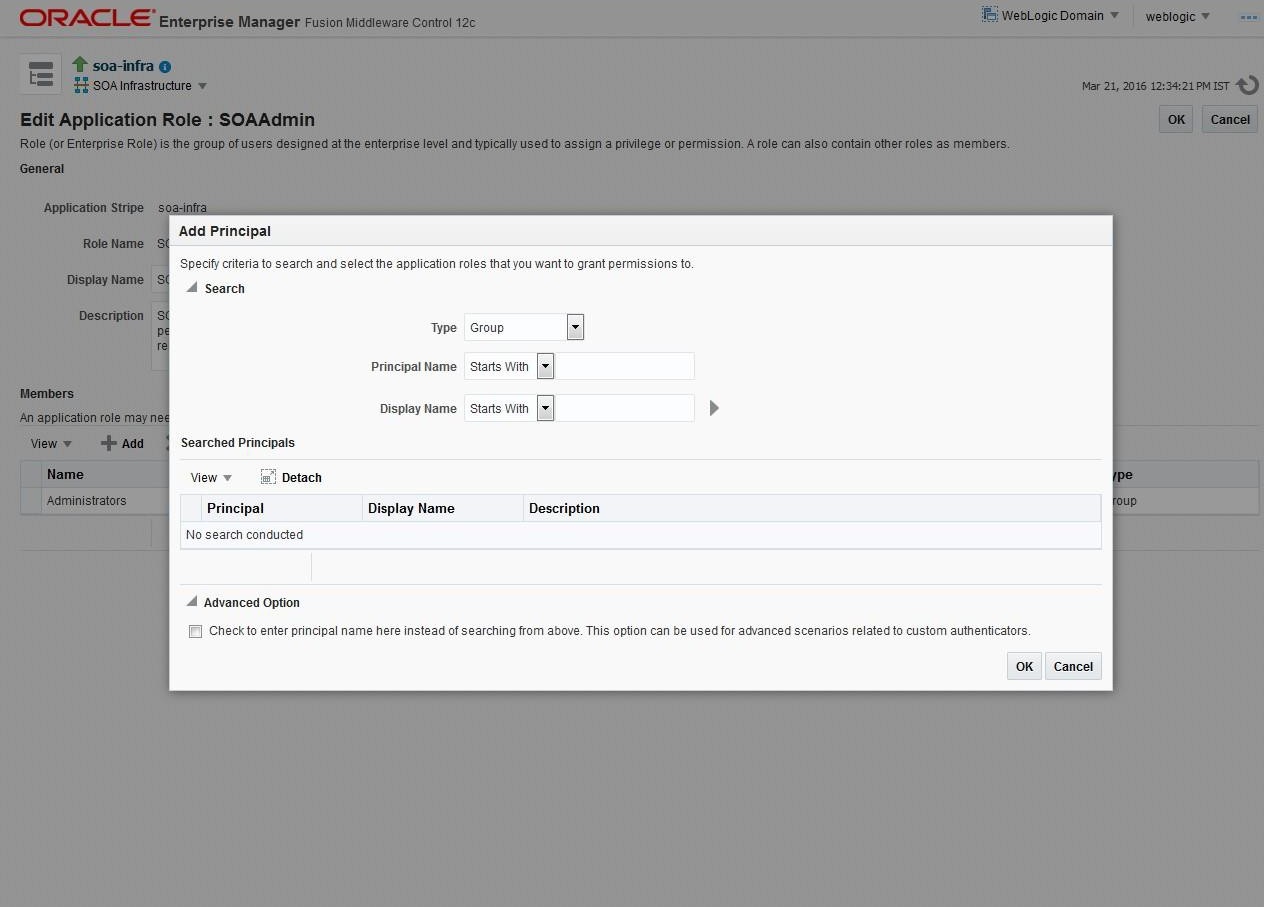This screenshot has height=907, width=1264.
Task: Open View menu in Searched Principals
Action: 211,478
